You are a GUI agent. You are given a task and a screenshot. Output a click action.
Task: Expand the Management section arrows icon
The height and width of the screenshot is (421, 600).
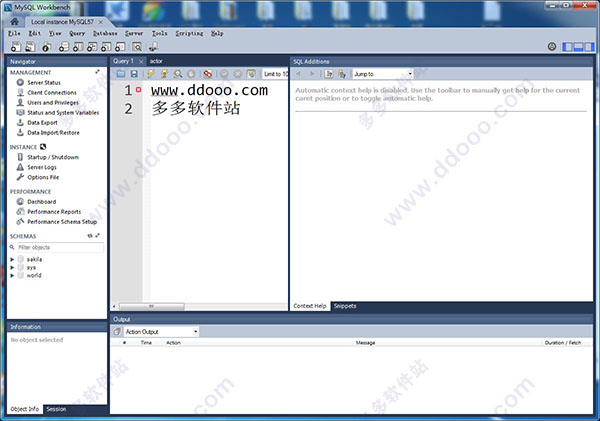(x=98, y=72)
